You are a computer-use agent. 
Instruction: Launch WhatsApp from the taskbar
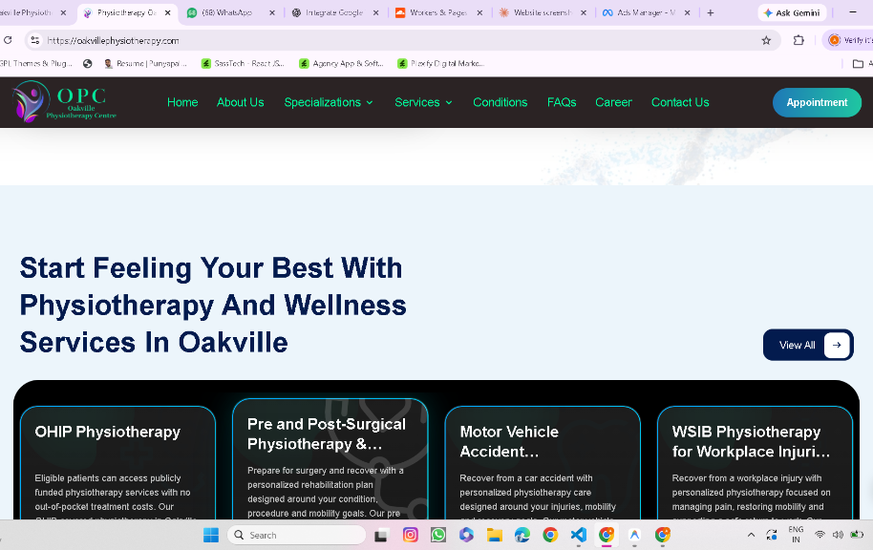438,535
